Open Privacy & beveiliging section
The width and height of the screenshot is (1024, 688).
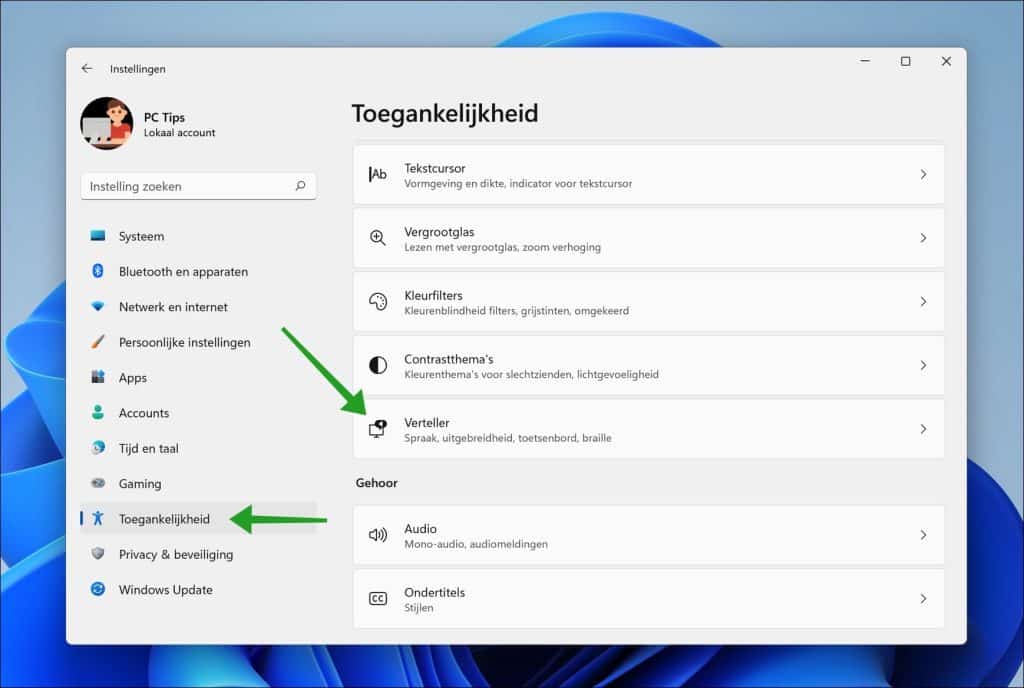[160, 554]
